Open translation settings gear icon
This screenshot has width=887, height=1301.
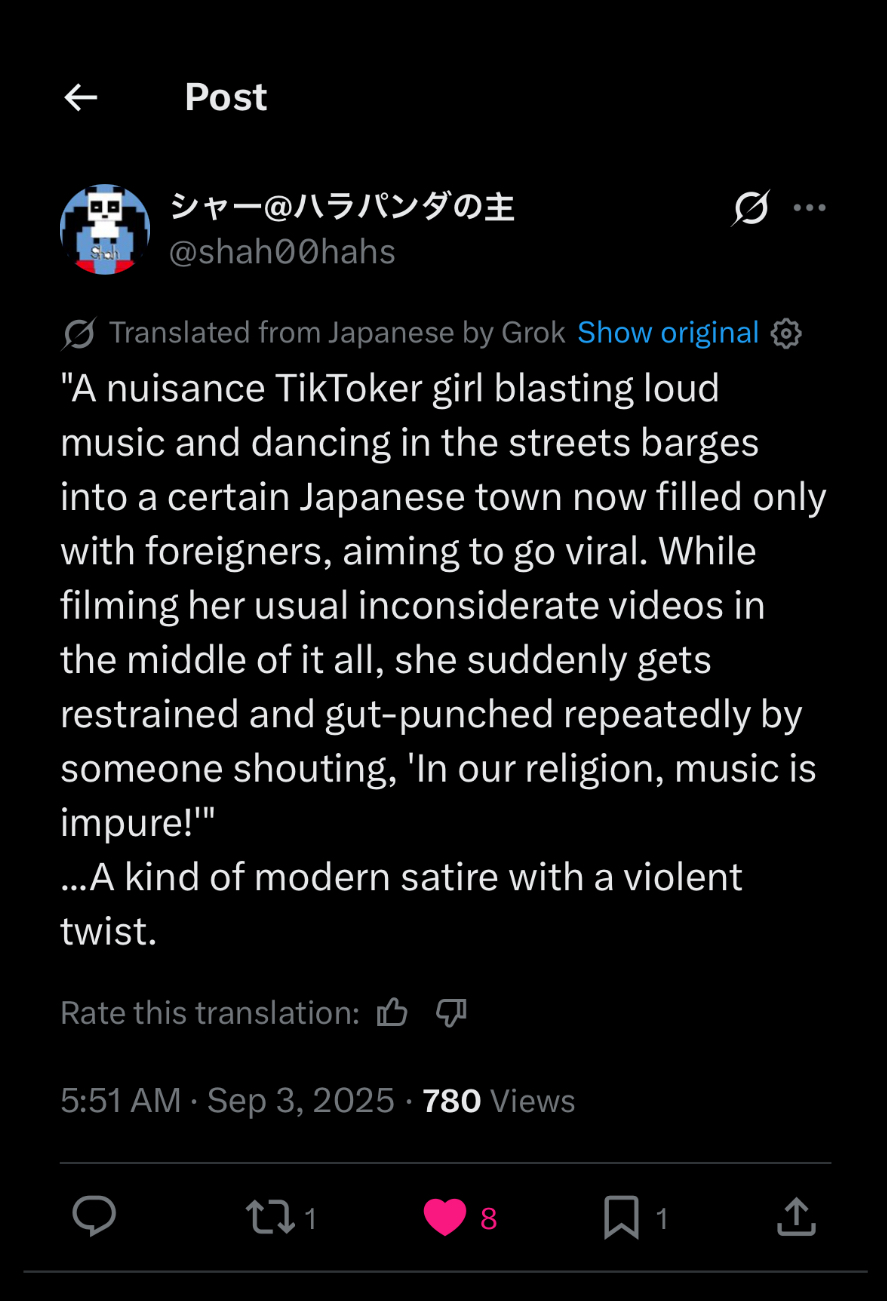(x=787, y=333)
